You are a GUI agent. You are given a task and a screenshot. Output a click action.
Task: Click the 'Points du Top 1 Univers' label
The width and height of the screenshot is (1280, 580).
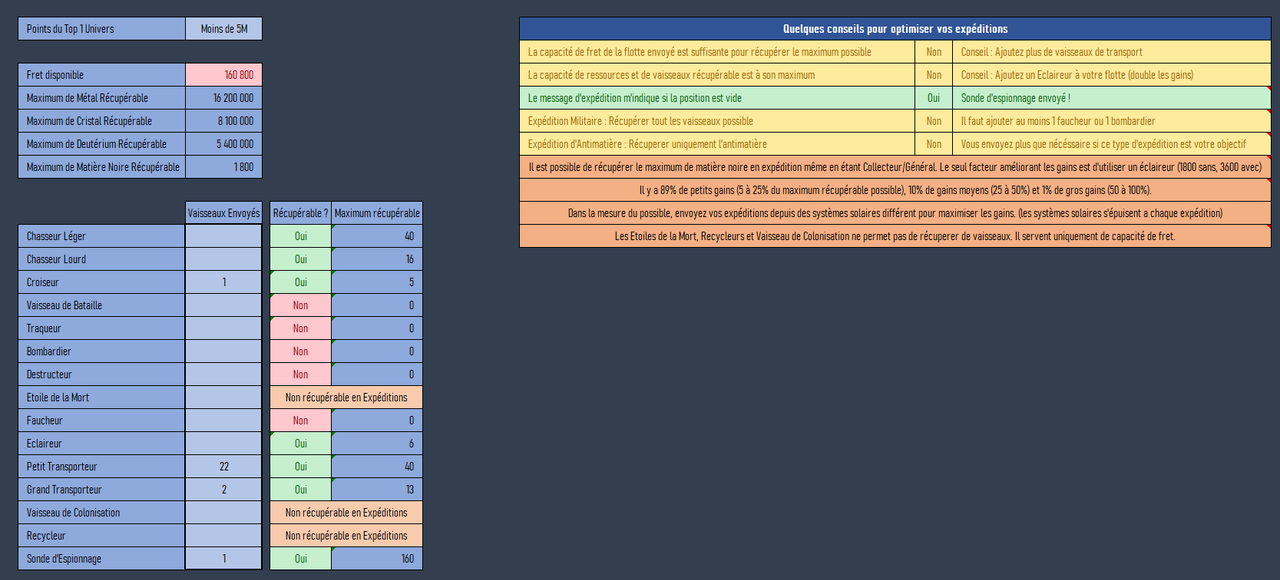click(102, 29)
